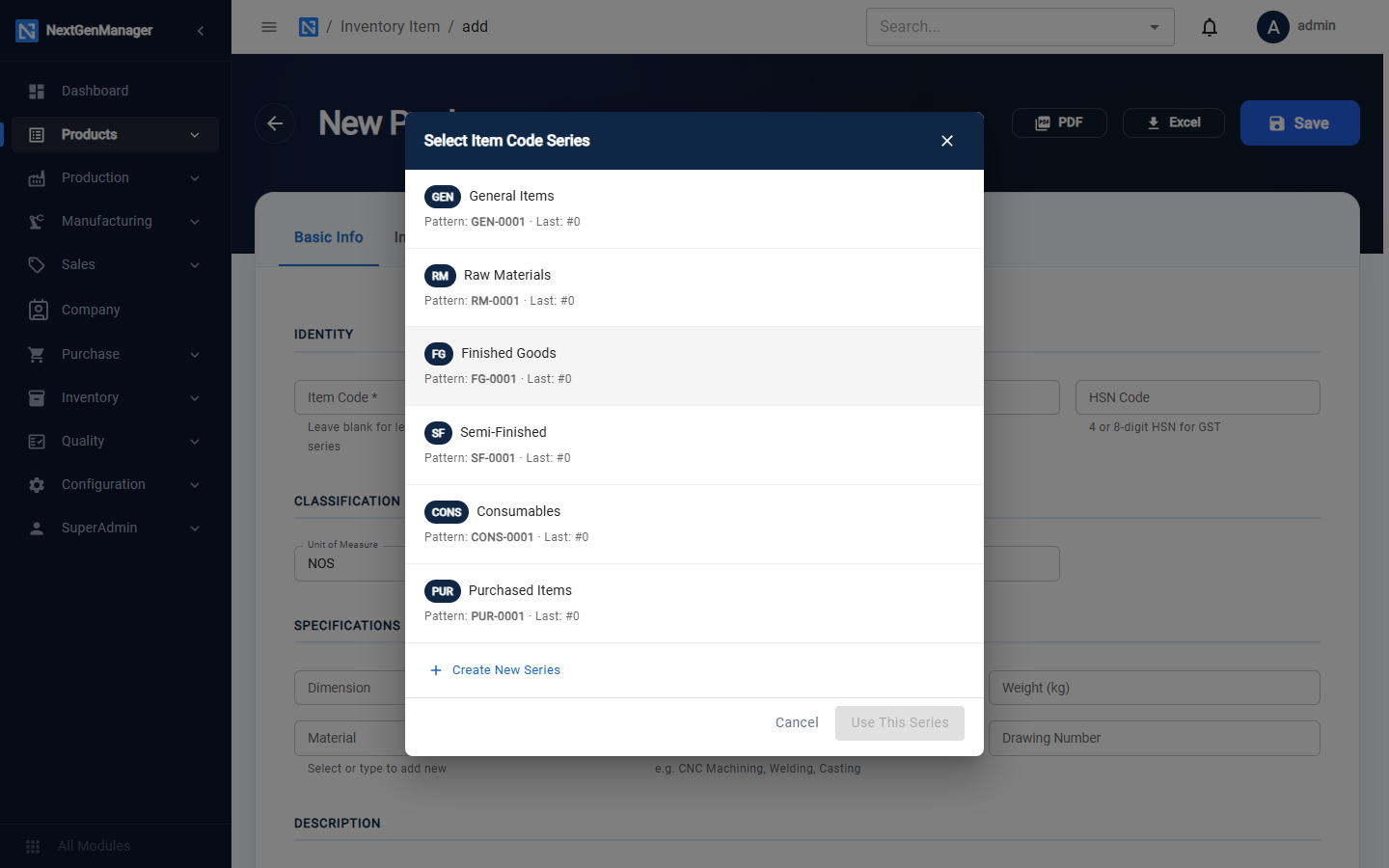
Task: Go back using the arrow button
Action: click(x=275, y=123)
